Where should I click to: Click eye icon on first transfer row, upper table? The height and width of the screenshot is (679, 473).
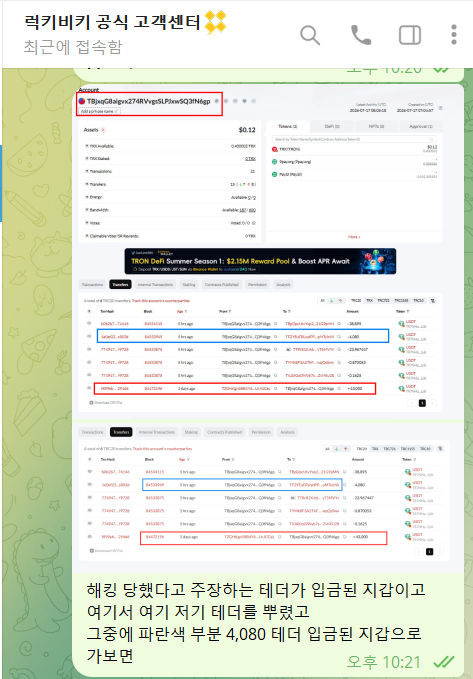[89, 323]
